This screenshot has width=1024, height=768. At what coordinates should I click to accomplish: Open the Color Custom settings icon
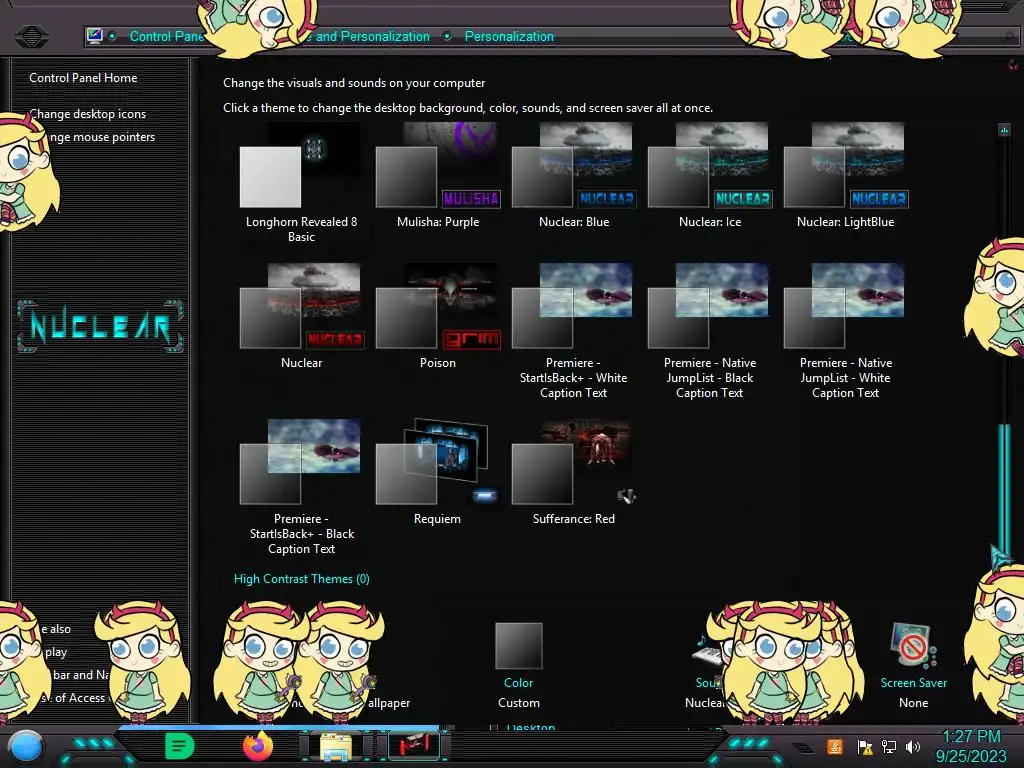tap(519, 646)
